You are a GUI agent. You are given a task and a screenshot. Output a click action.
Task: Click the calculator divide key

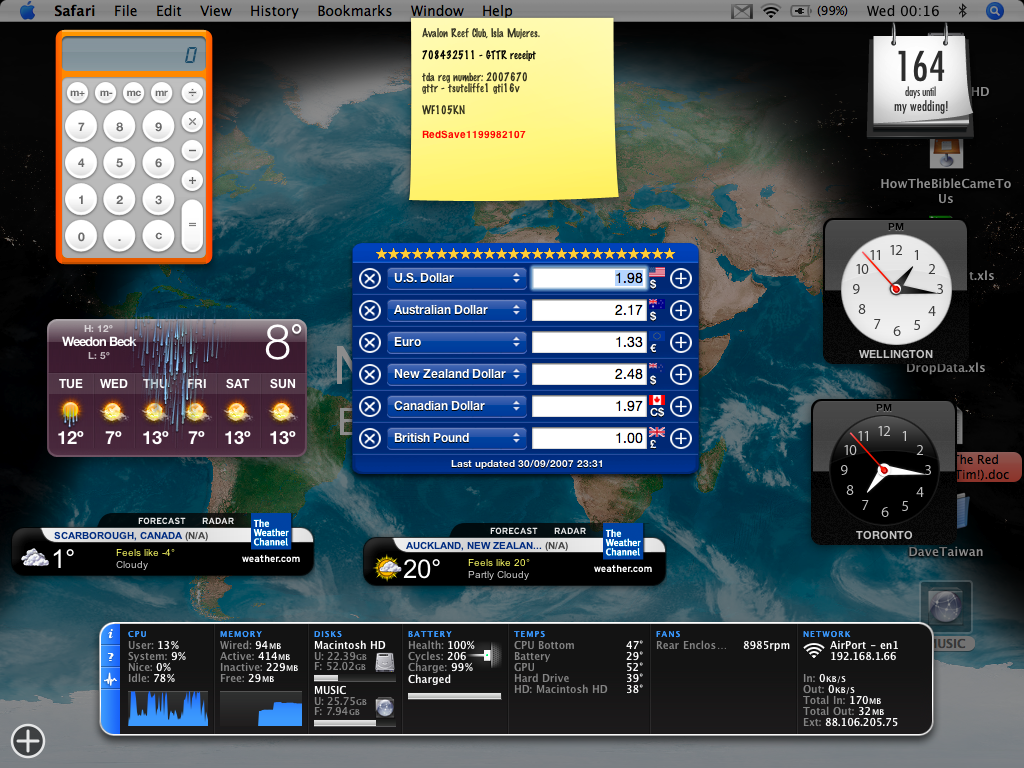(x=192, y=93)
